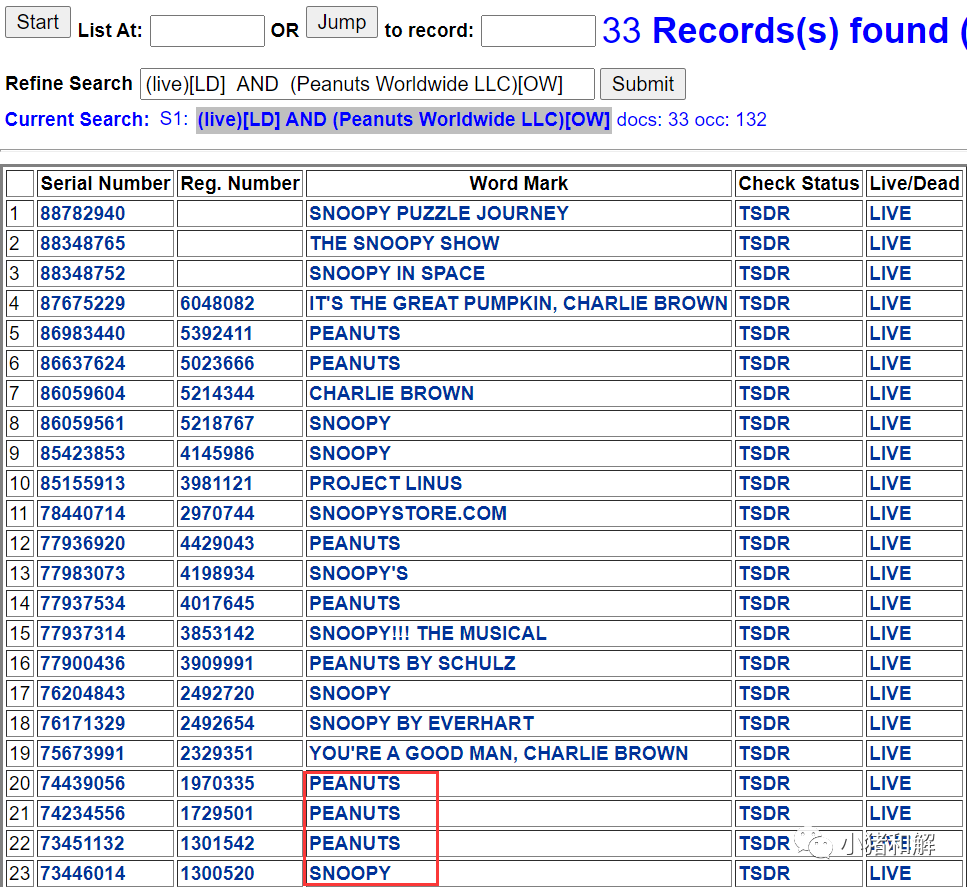The image size is (967, 887).
Task: Open serial number 88782940
Action: point(83,213)
